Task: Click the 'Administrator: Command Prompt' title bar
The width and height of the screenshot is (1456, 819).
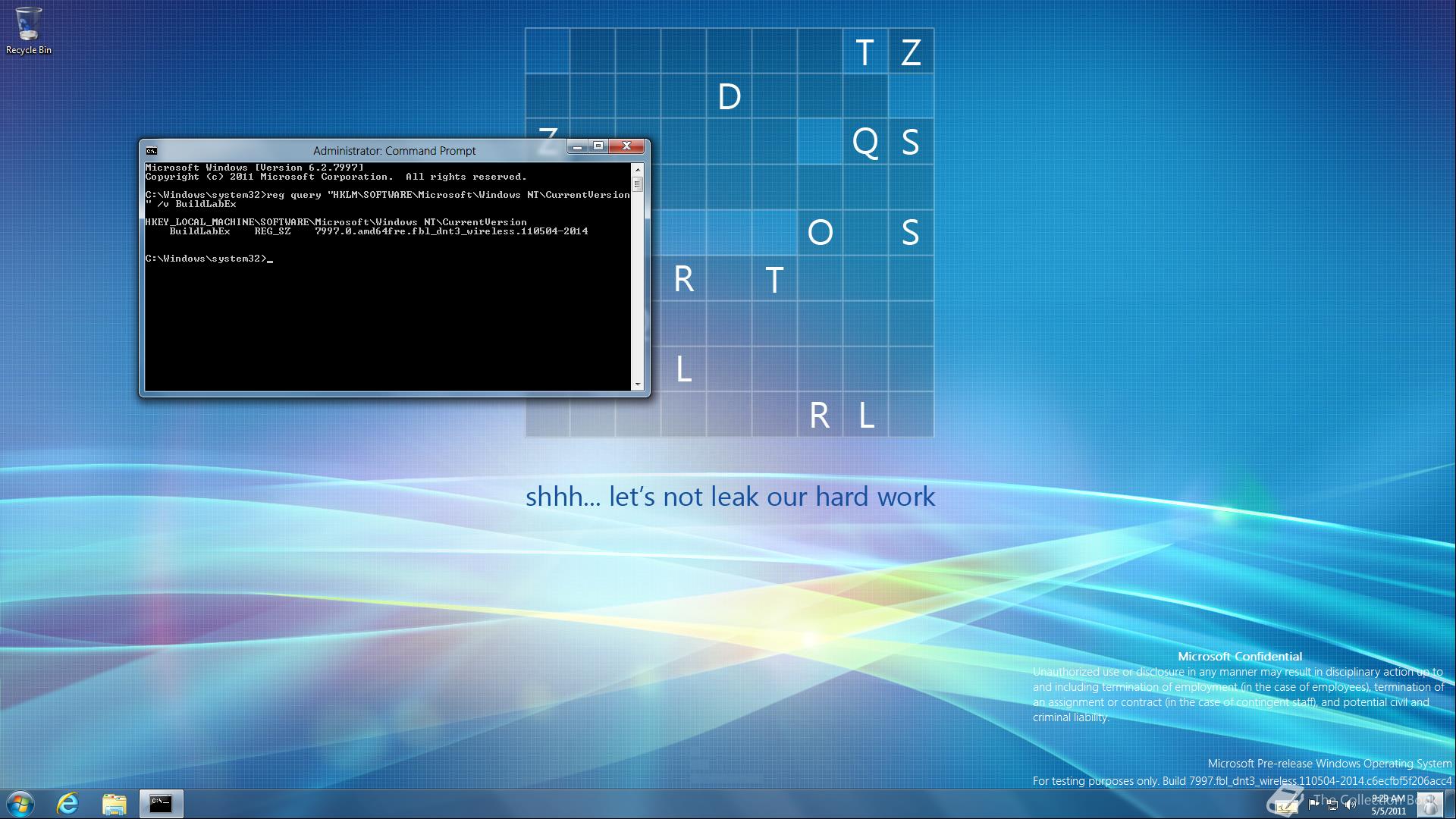Action: [394, 151]
